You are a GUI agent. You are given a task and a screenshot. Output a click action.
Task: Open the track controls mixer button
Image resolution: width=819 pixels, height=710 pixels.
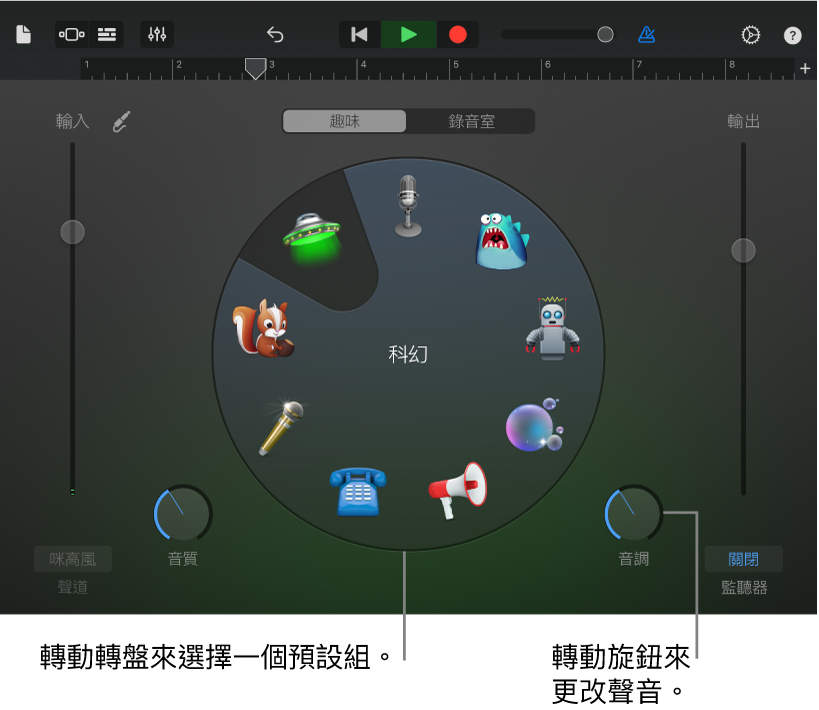[x=157, y=34]
